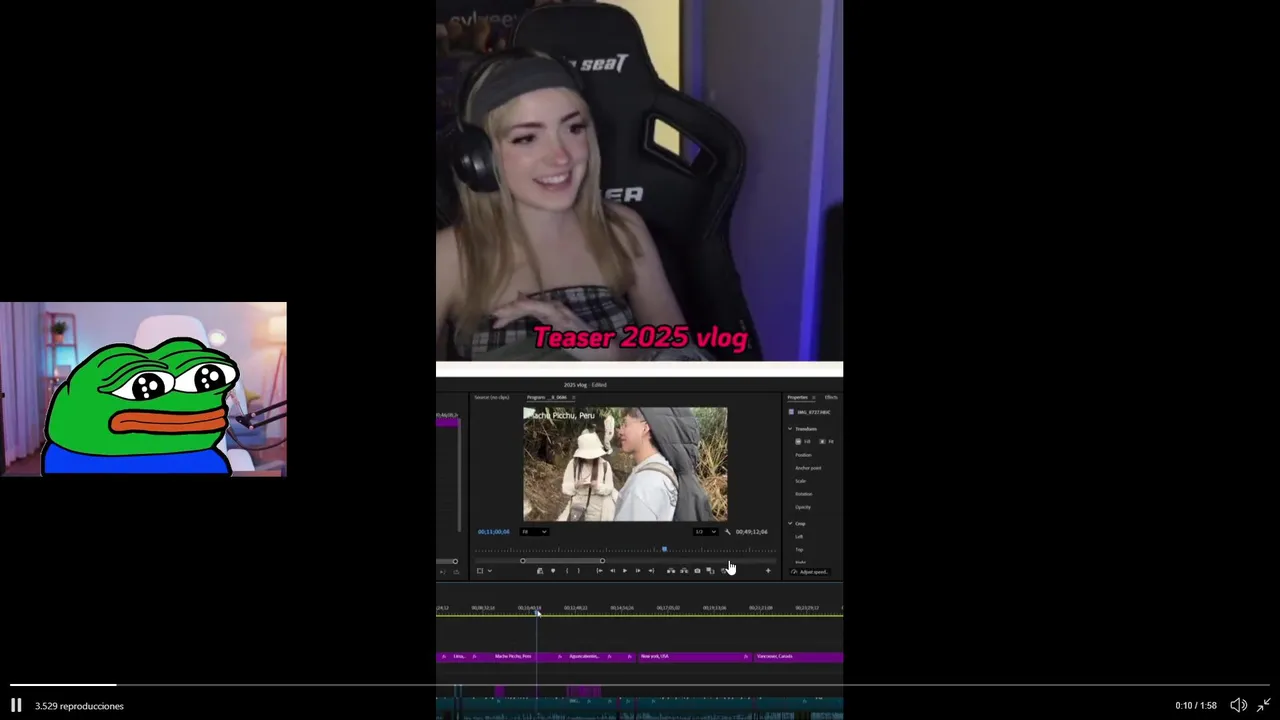This screenshot has width=1280, height=720.
Task: Click the Rotation property label
Action: click(803, 494)
